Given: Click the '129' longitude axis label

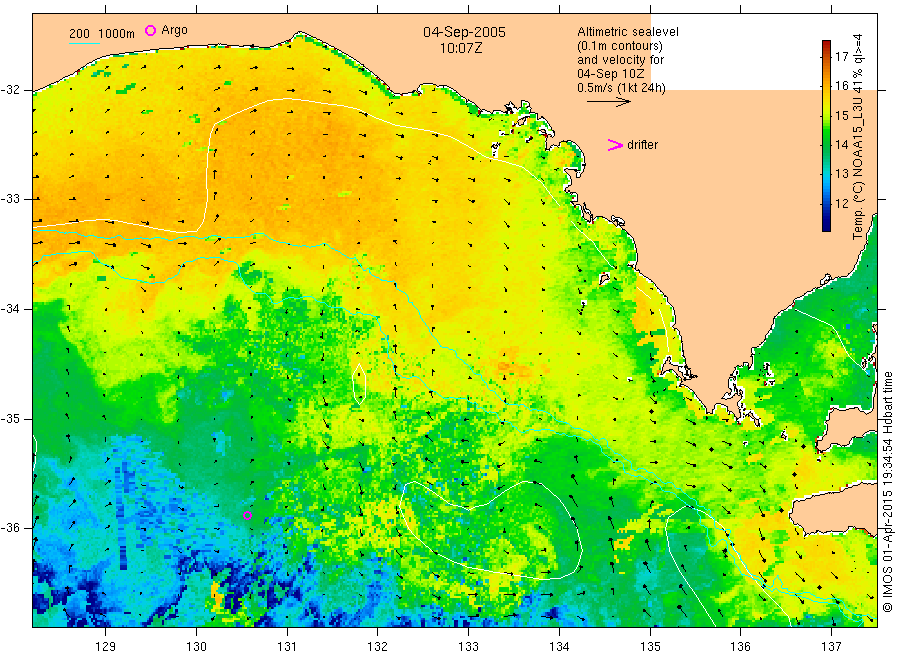Looking at the screenshot, I should tap(106, 647).
